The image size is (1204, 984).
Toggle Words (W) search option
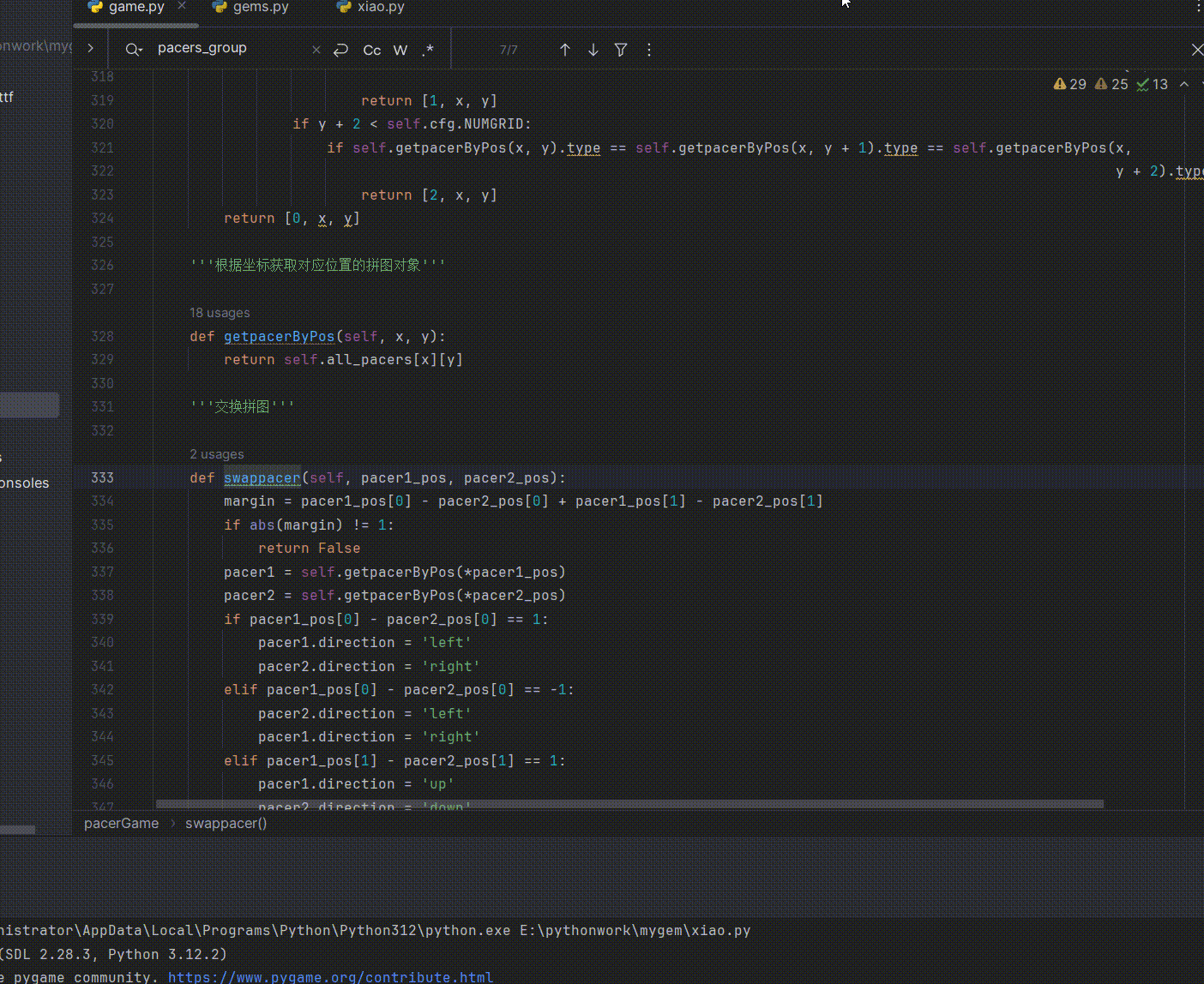click(400, 50)
